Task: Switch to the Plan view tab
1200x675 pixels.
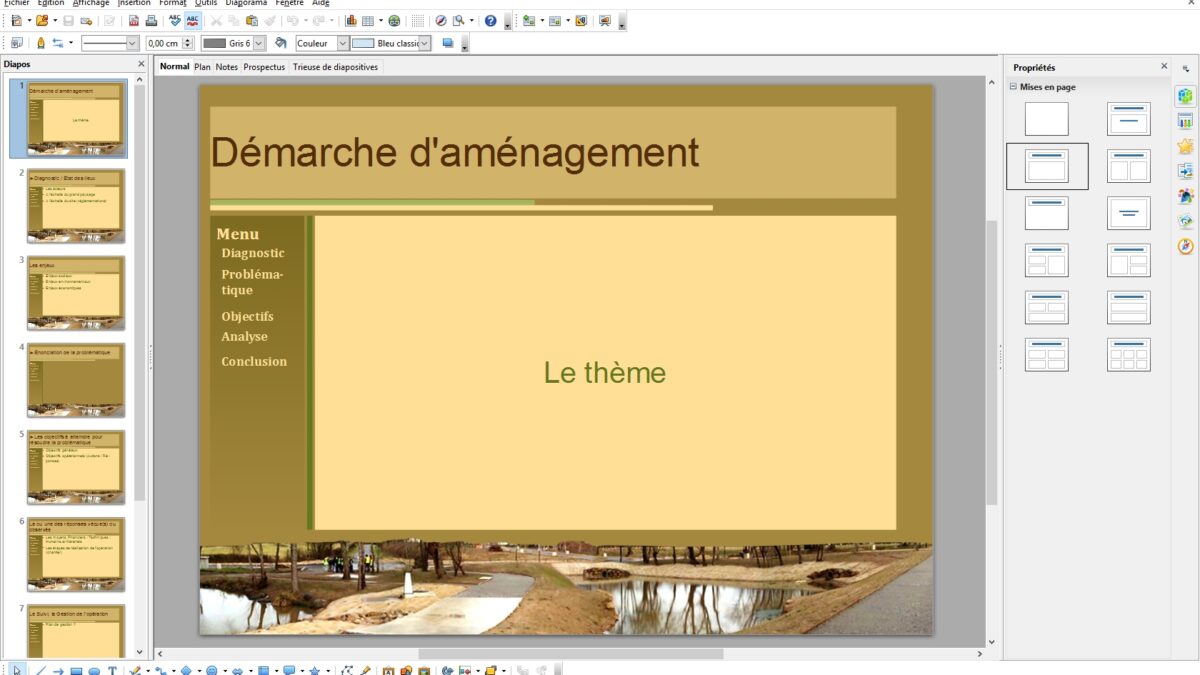Action: (x=202, y=67)
